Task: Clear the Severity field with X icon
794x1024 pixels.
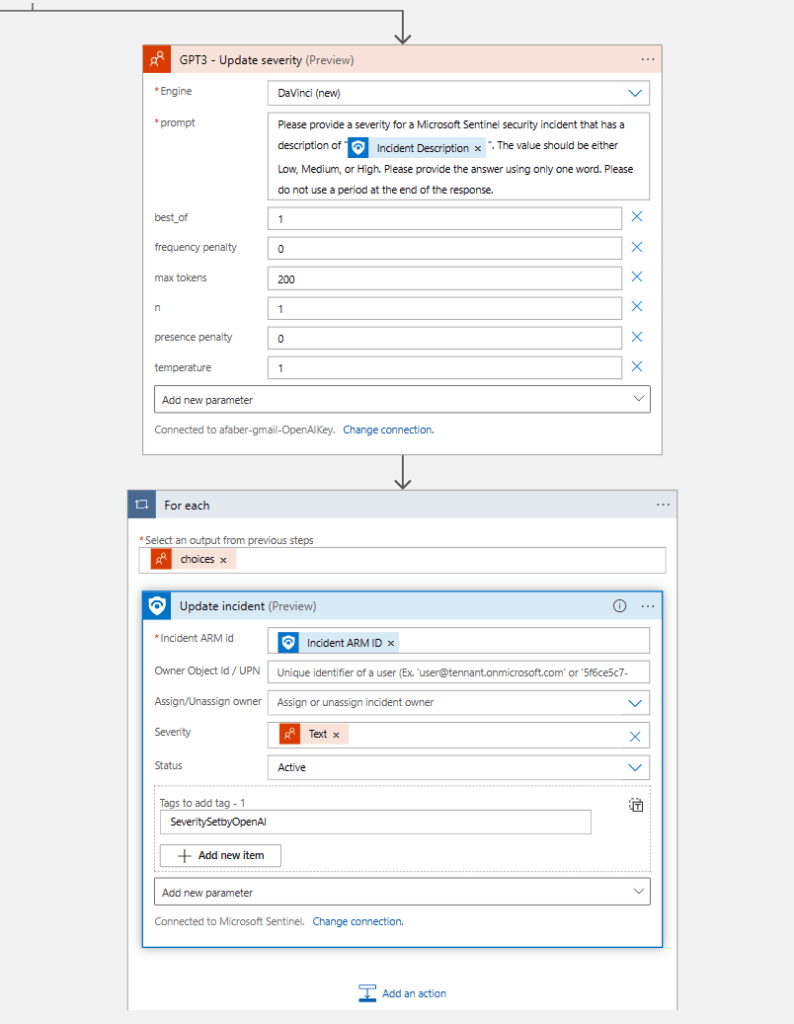Action: (x=635, y=737)
